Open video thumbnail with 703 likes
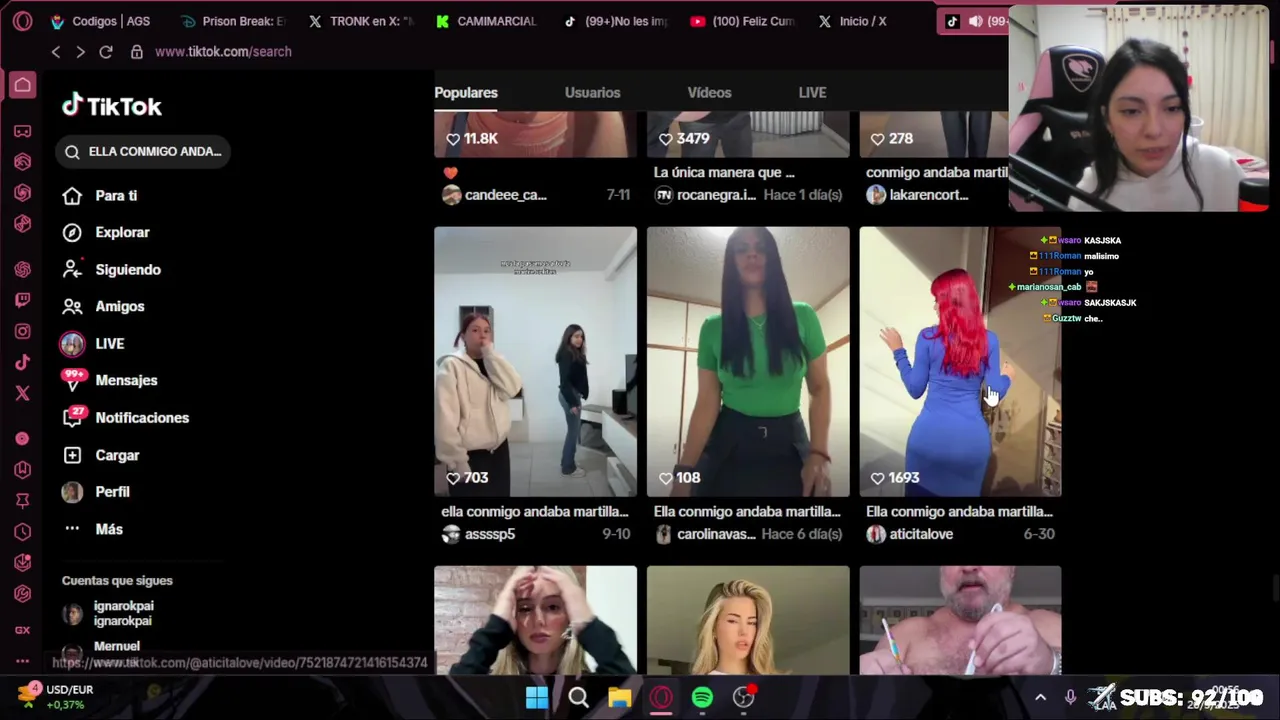This screenshot has width=1280, height=720. [x=535, y=361]
